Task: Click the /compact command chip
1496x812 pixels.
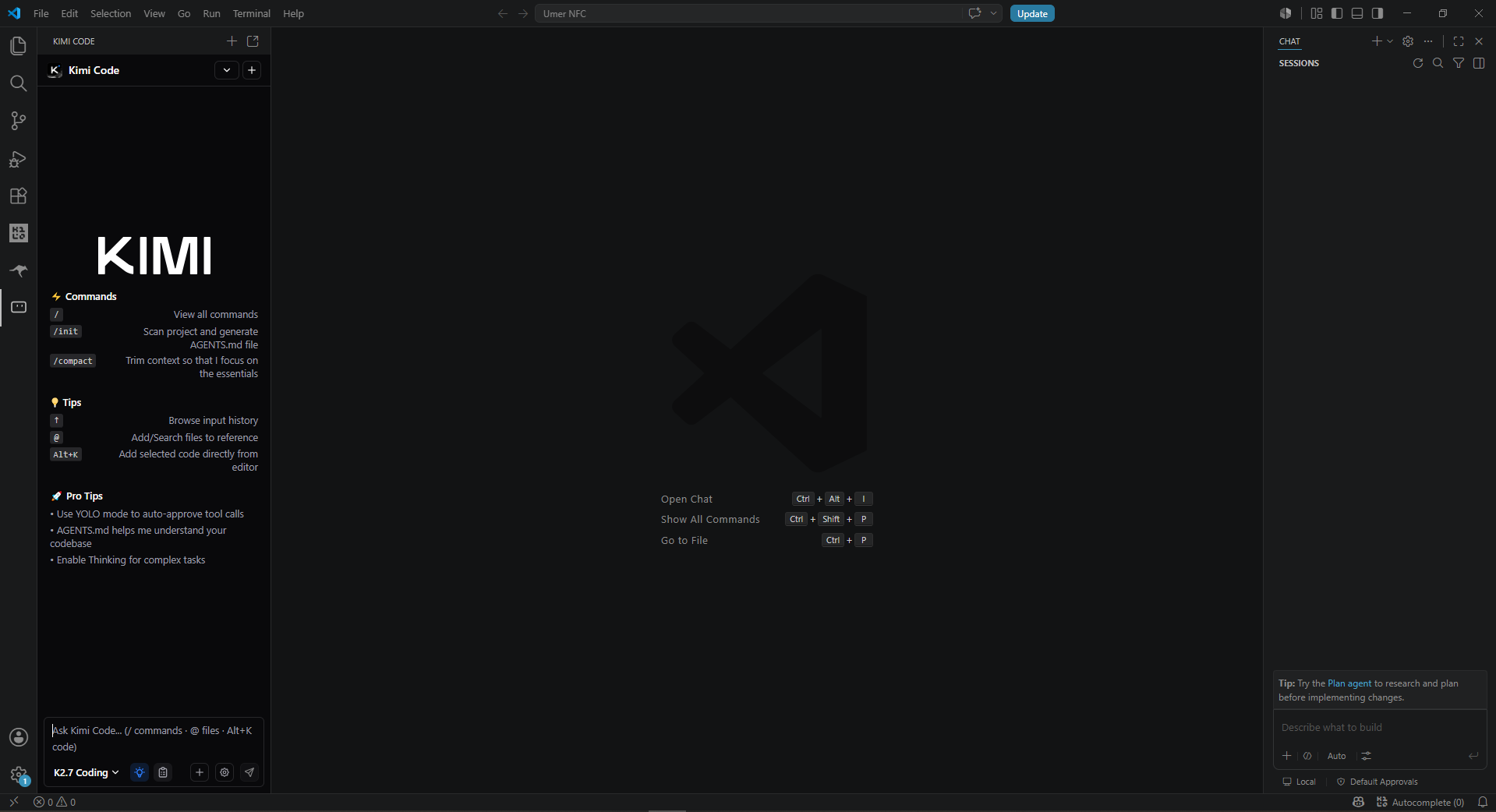Action: [73, 361]
